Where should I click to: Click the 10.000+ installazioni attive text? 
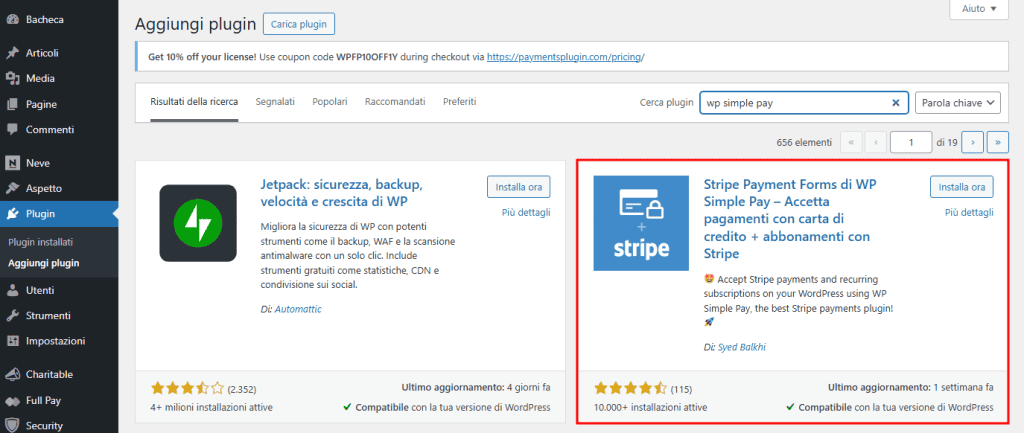click(650, 408)
